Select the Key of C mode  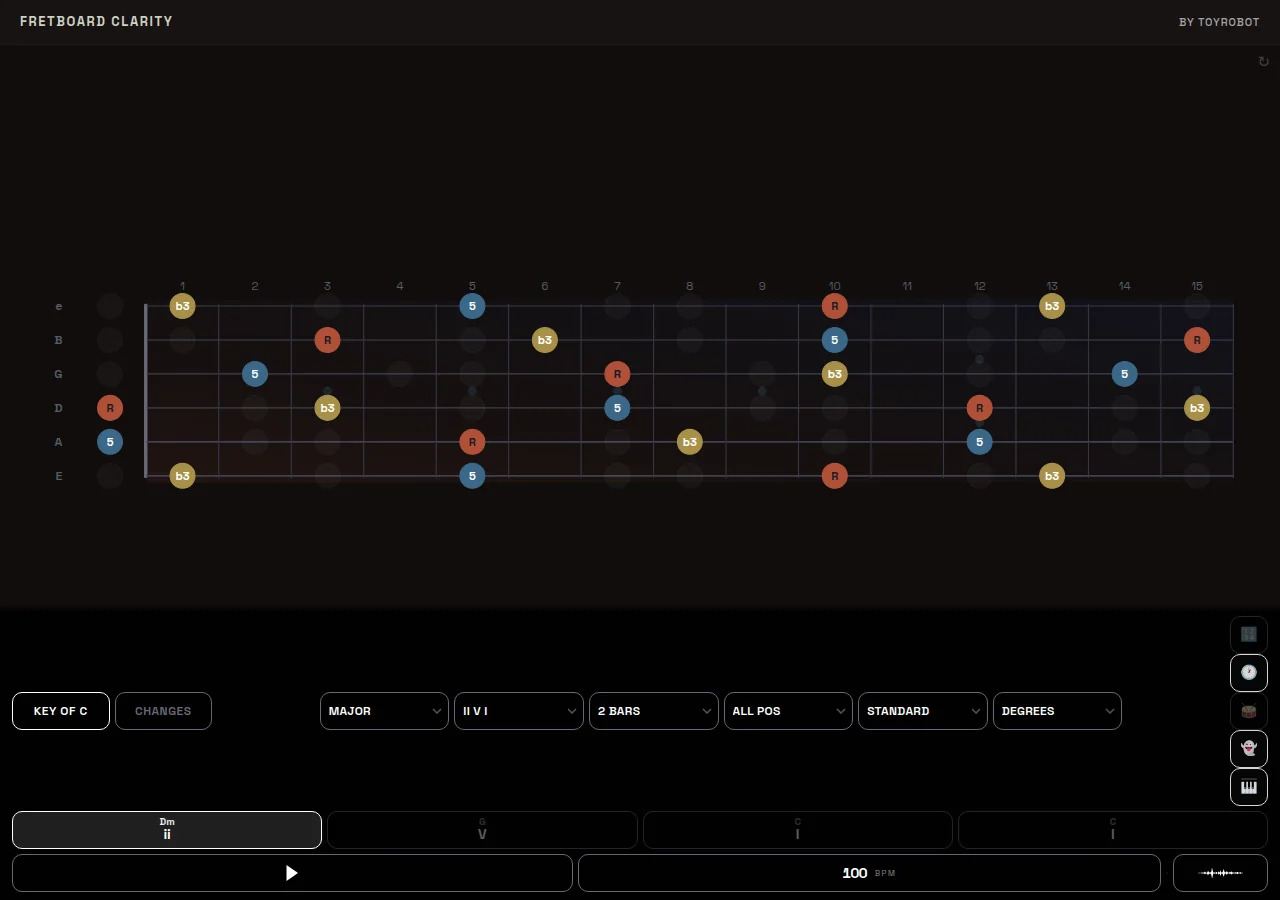point(61,711)
